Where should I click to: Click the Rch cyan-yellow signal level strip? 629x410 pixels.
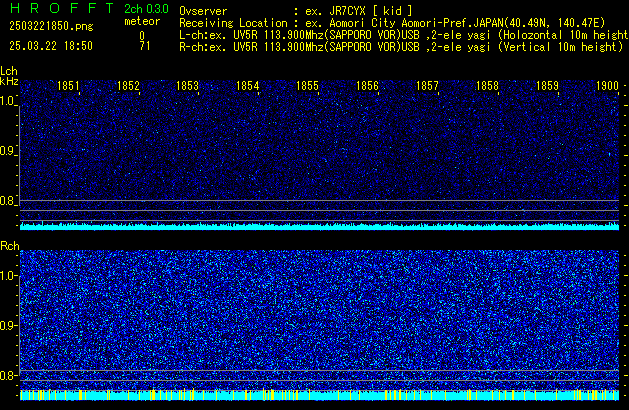(x=319, y=395)
